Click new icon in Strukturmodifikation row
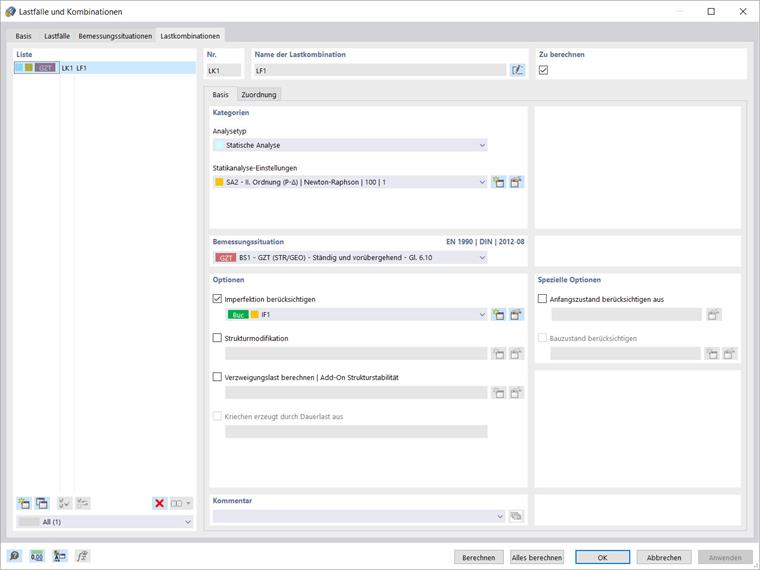 (498, 354)
